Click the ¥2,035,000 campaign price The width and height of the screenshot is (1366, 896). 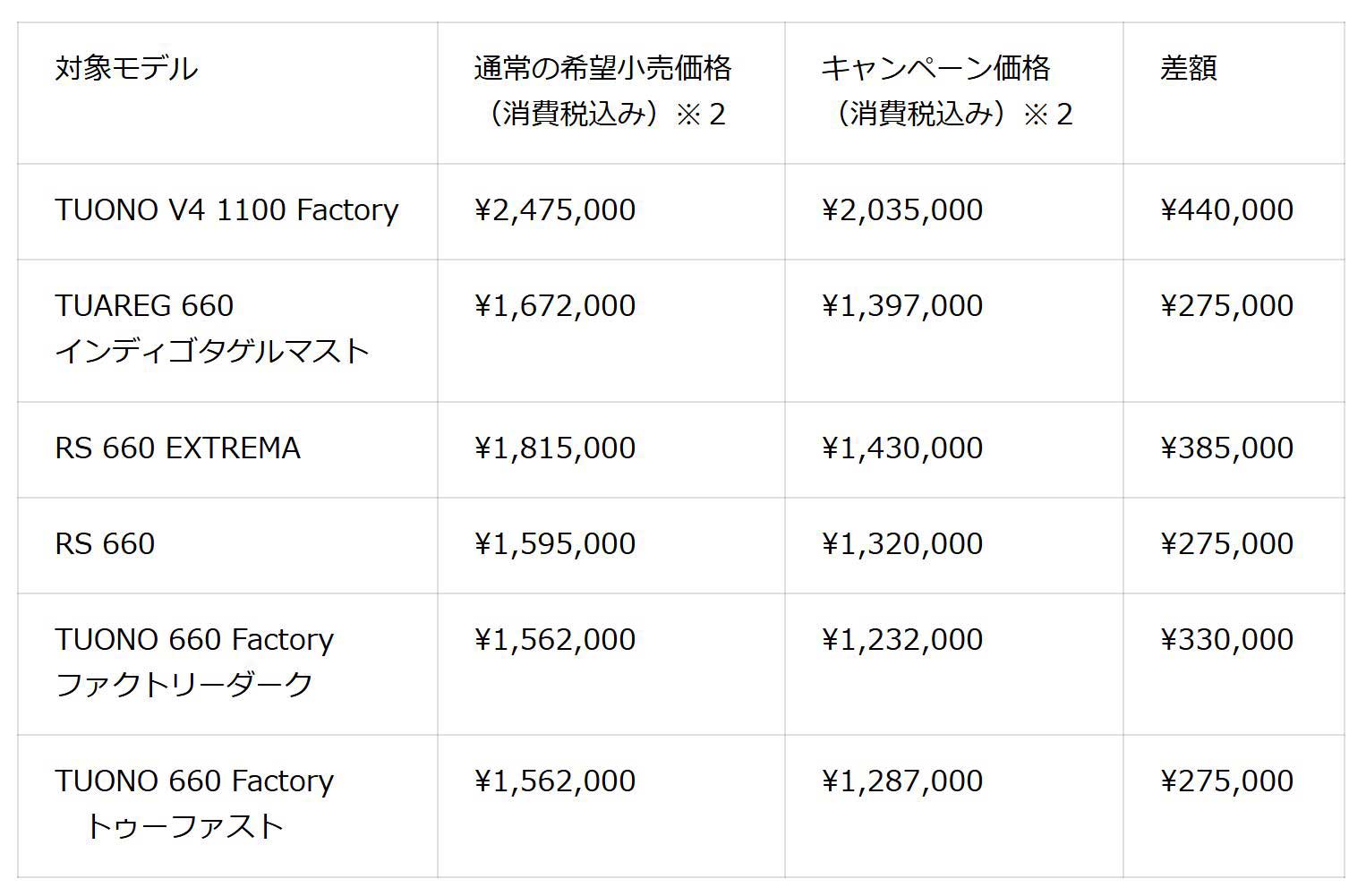pyautogui.click(x=902, y=210)
